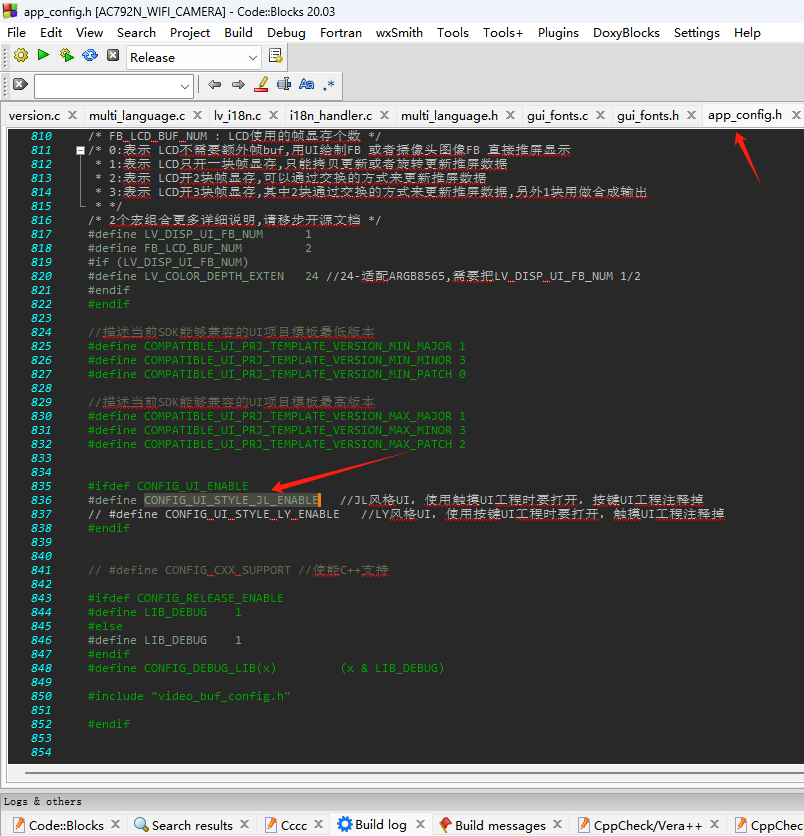Open the CppCheck/Vera++ log tab

click(648, 825)
